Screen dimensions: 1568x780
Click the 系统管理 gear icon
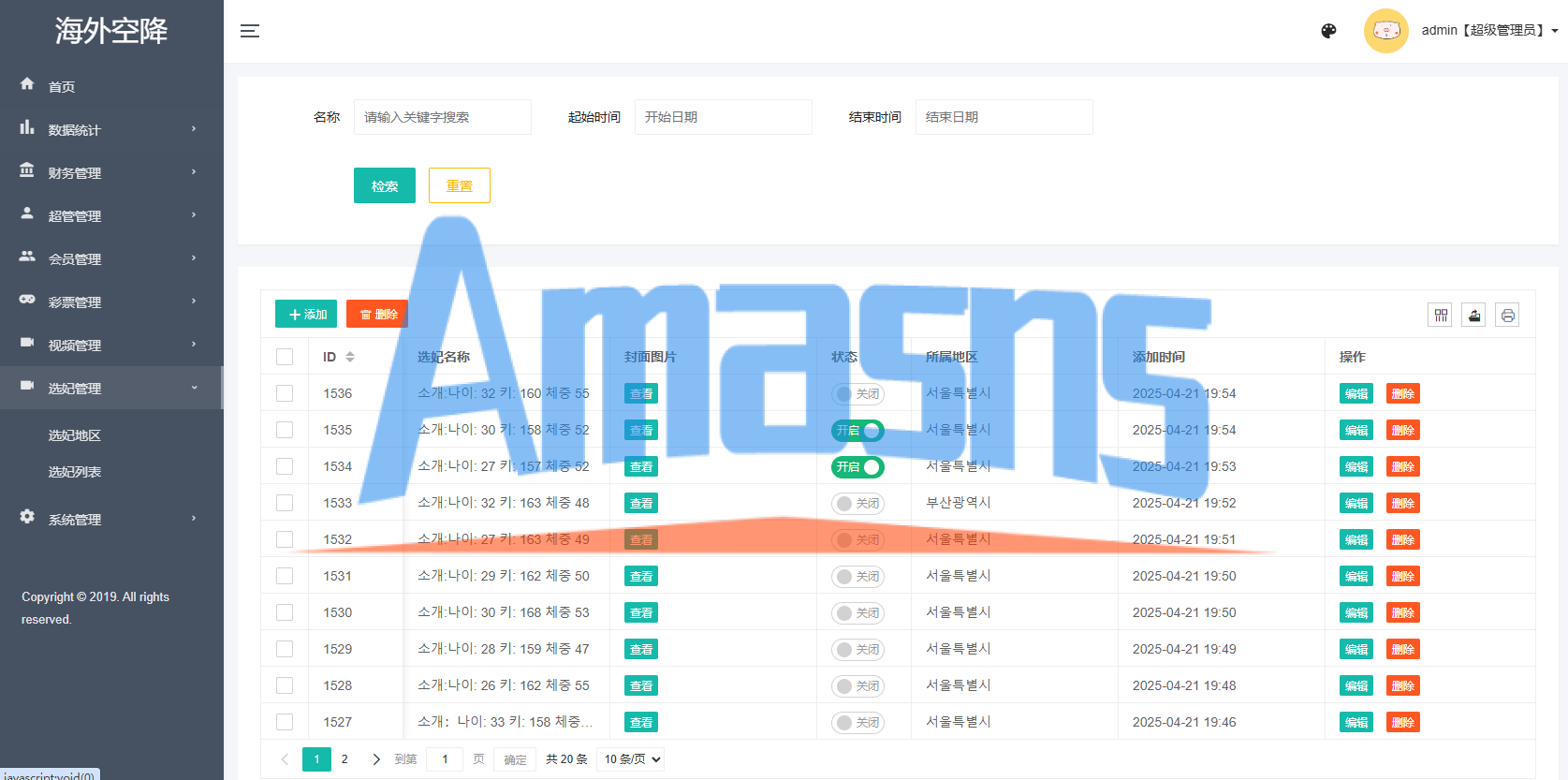coord(27,517)
